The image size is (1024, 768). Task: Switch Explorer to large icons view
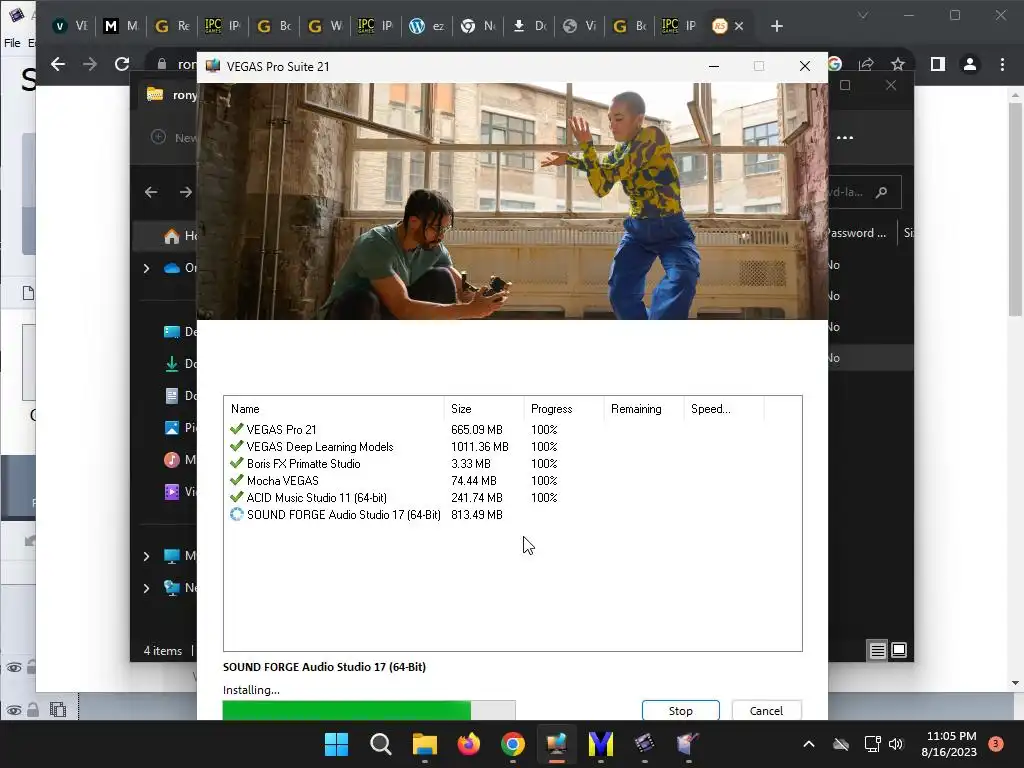[x=899, y=650]
